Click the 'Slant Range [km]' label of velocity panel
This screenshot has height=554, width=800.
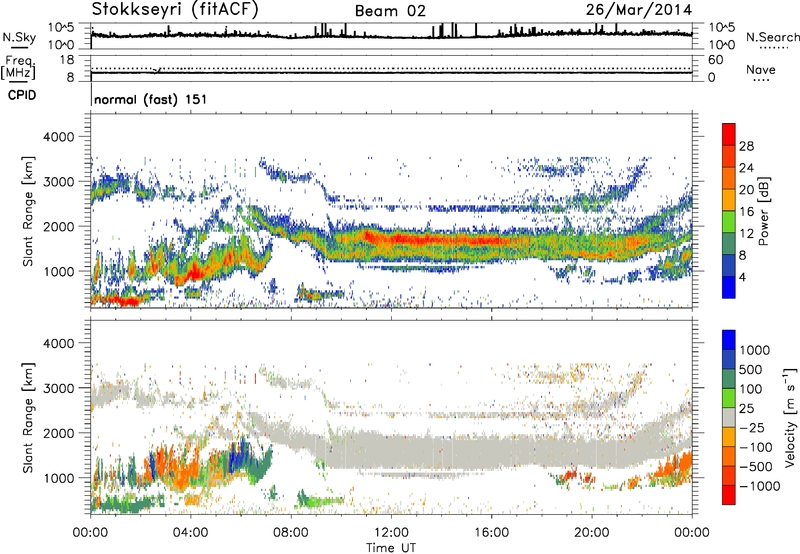[x=28, y=417]
